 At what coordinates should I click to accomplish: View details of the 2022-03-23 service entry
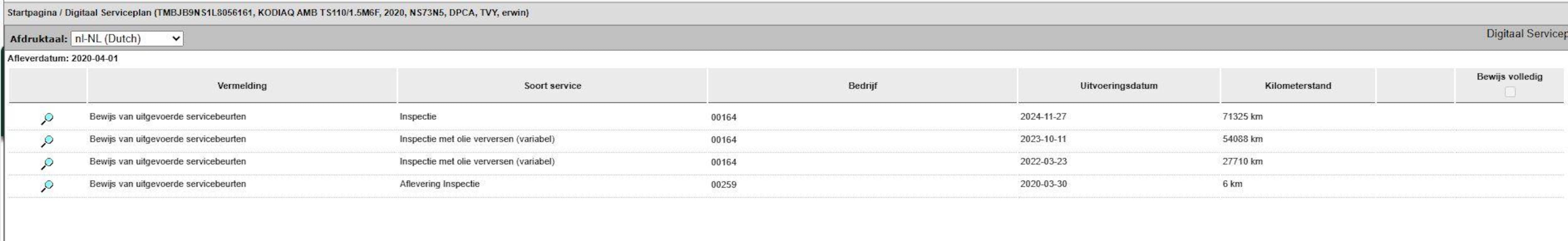point(47,164)
